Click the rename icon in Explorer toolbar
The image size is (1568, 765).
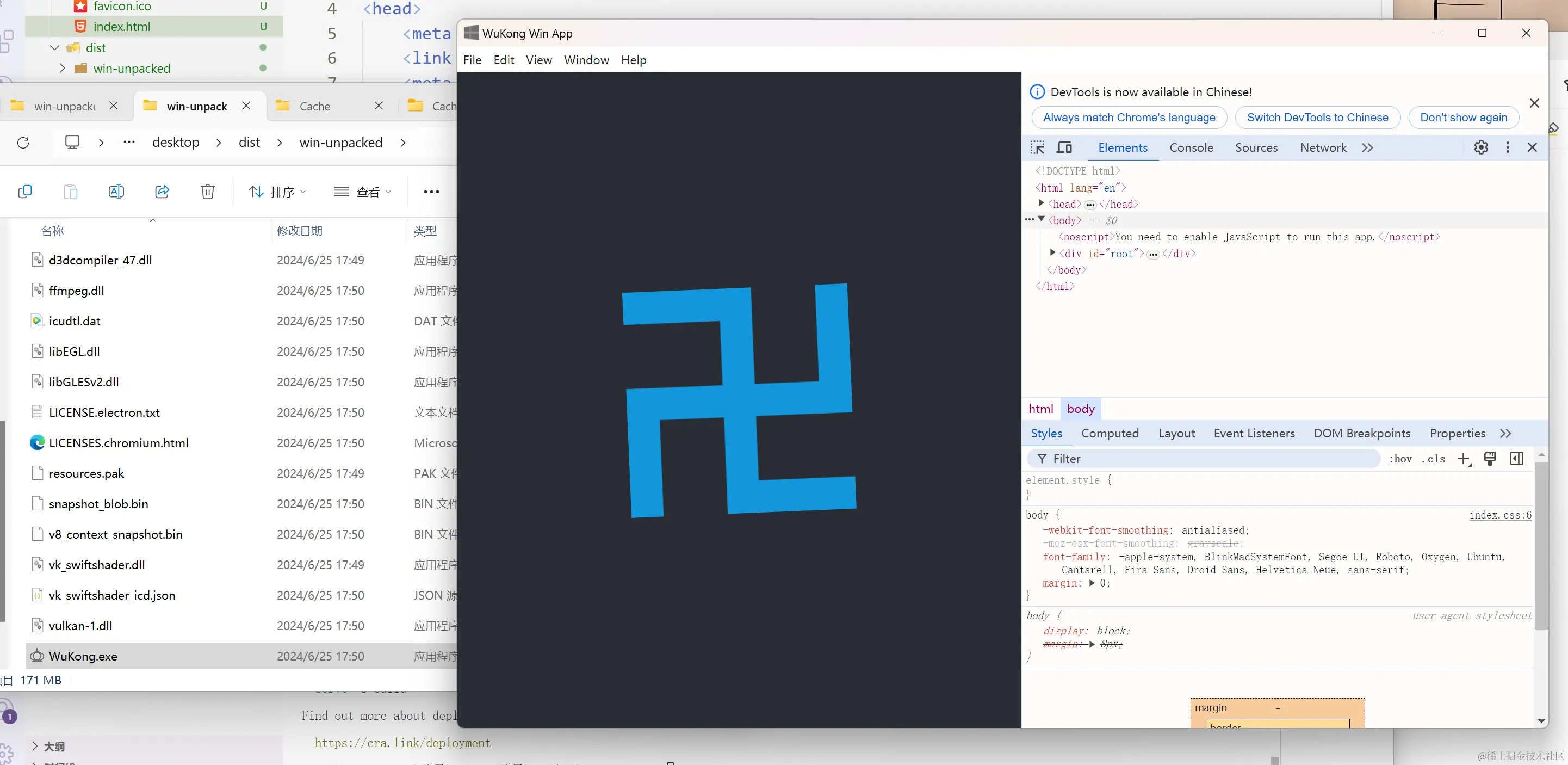coord(116,192)
